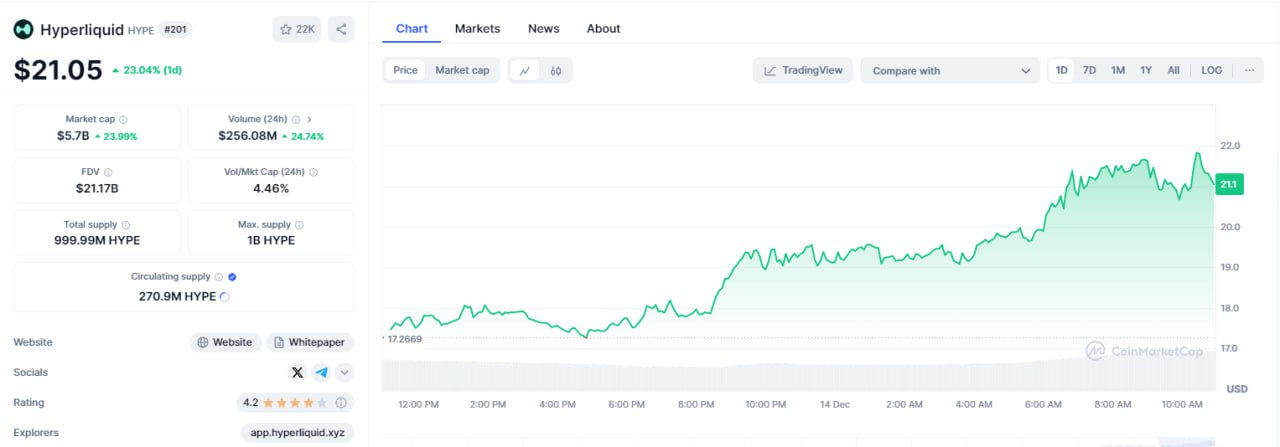The width and height of the screenshot is (1280, 447).
Task: Click the verified badge by Circulating supply
Action: (x=232, y=277)
